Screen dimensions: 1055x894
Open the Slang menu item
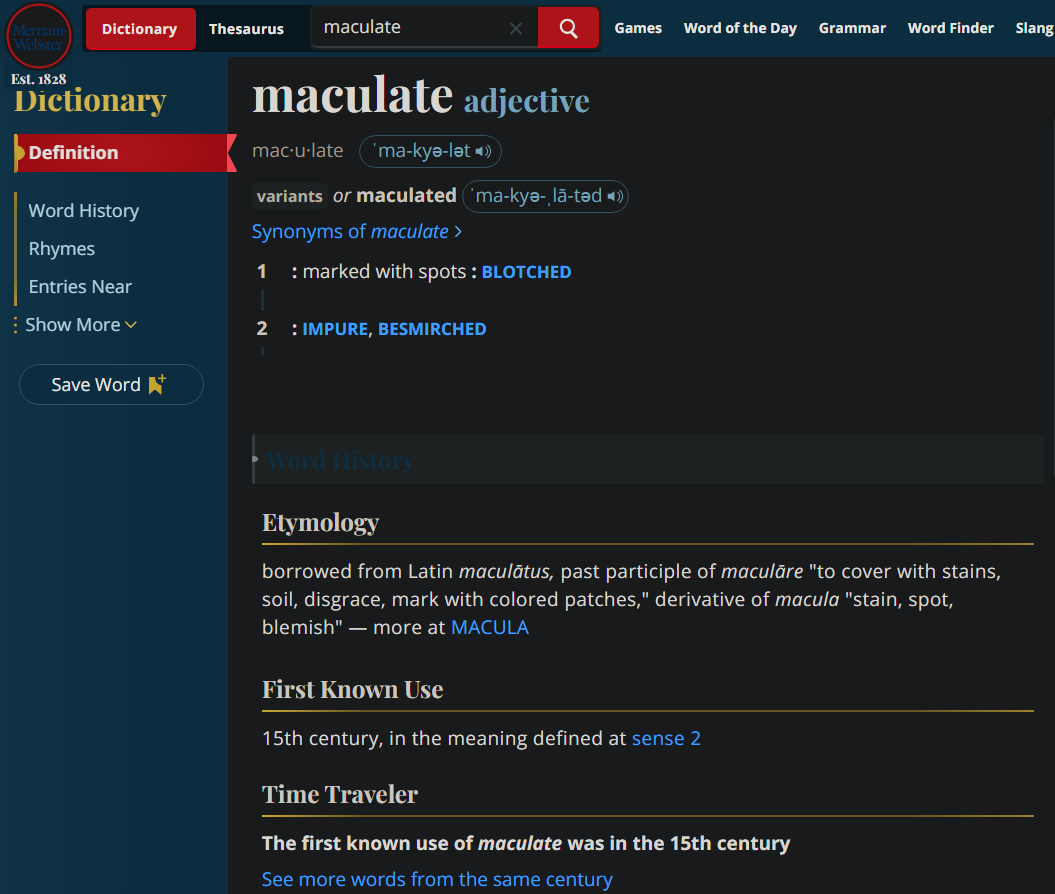[1034, 28]
